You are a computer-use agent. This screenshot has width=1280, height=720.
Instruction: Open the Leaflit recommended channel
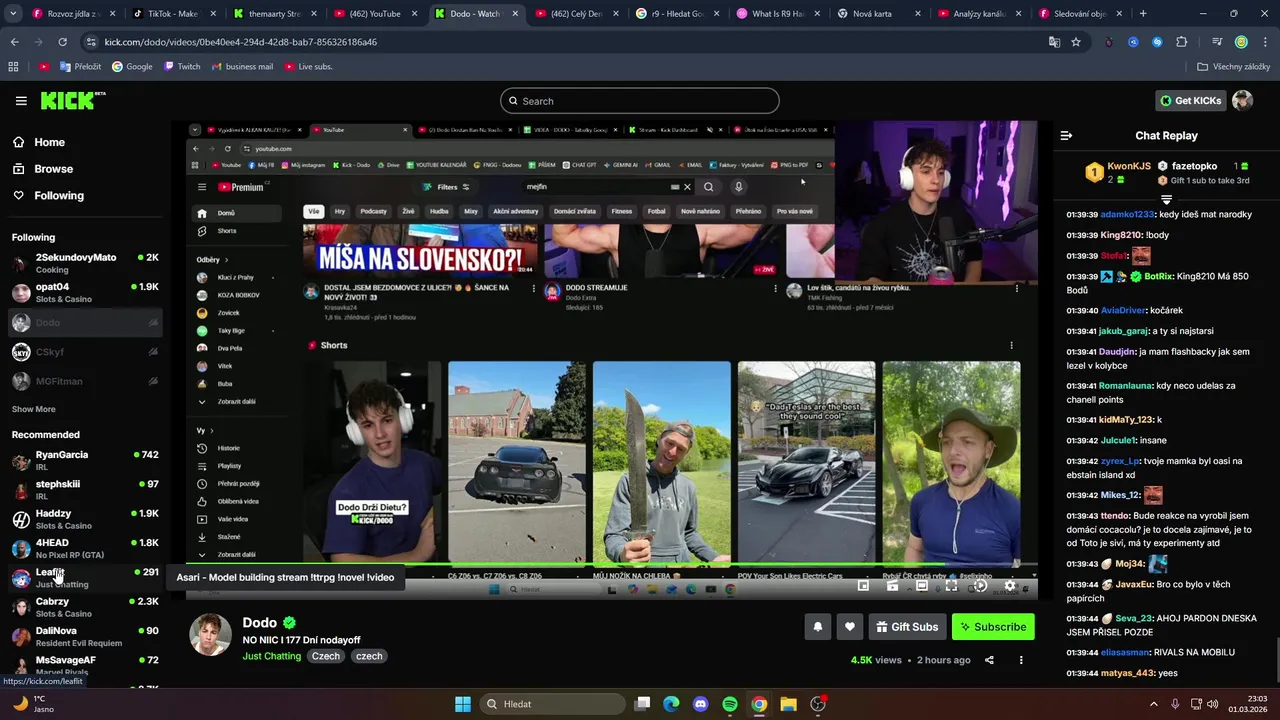pyautogui.click(x=85, y=577)
